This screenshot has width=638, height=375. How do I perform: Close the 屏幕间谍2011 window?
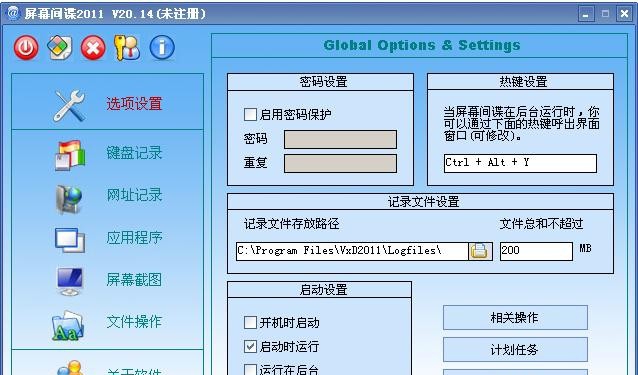pyautogui.click(x=624, y=14)
